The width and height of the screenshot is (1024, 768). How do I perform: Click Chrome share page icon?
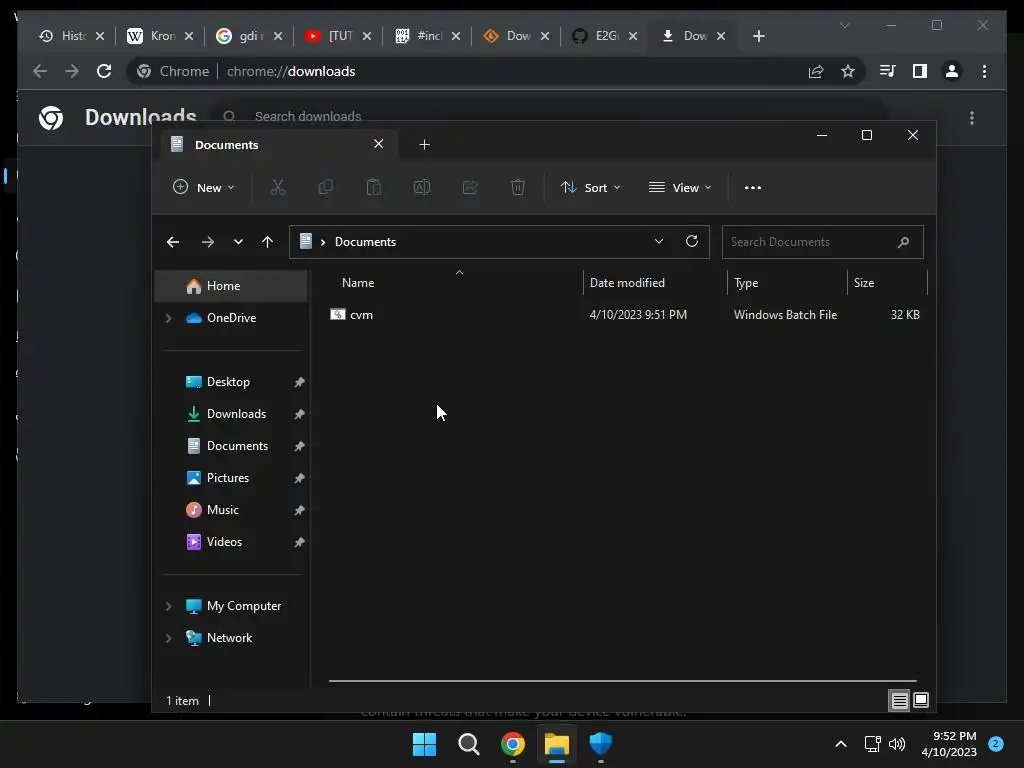[x=816, y=71]
